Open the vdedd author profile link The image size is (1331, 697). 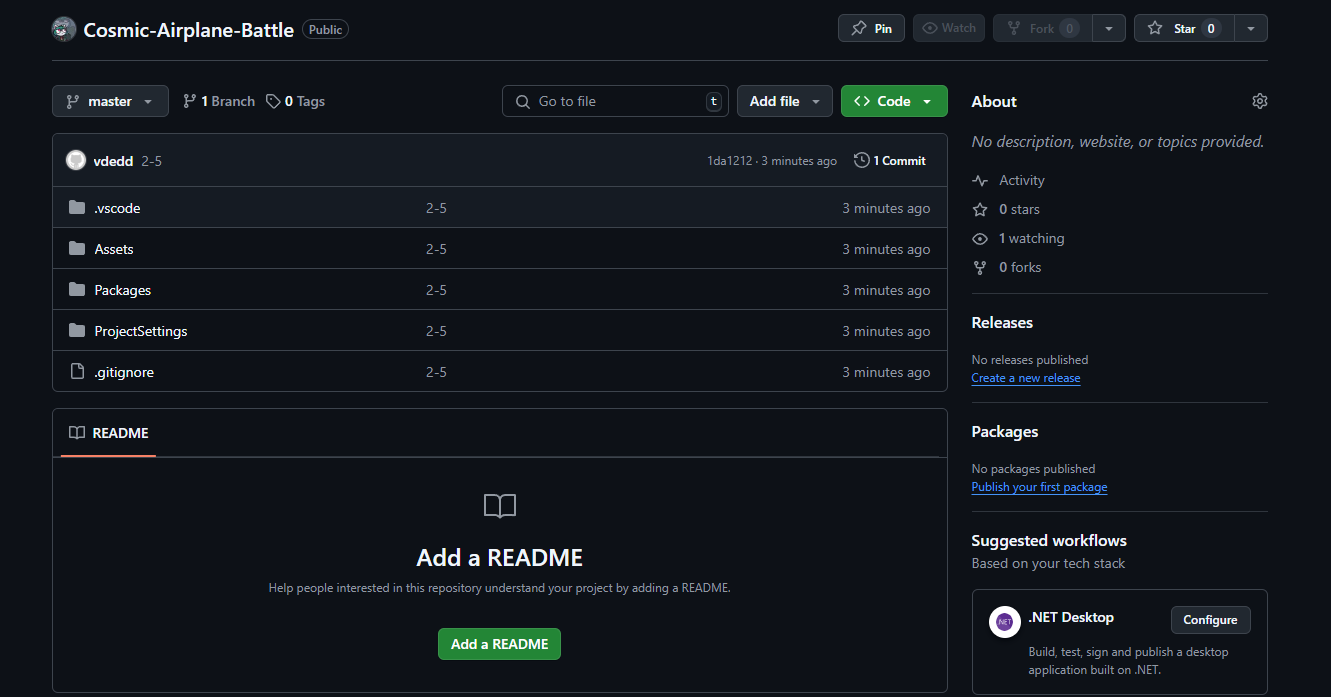pos(113,161)
